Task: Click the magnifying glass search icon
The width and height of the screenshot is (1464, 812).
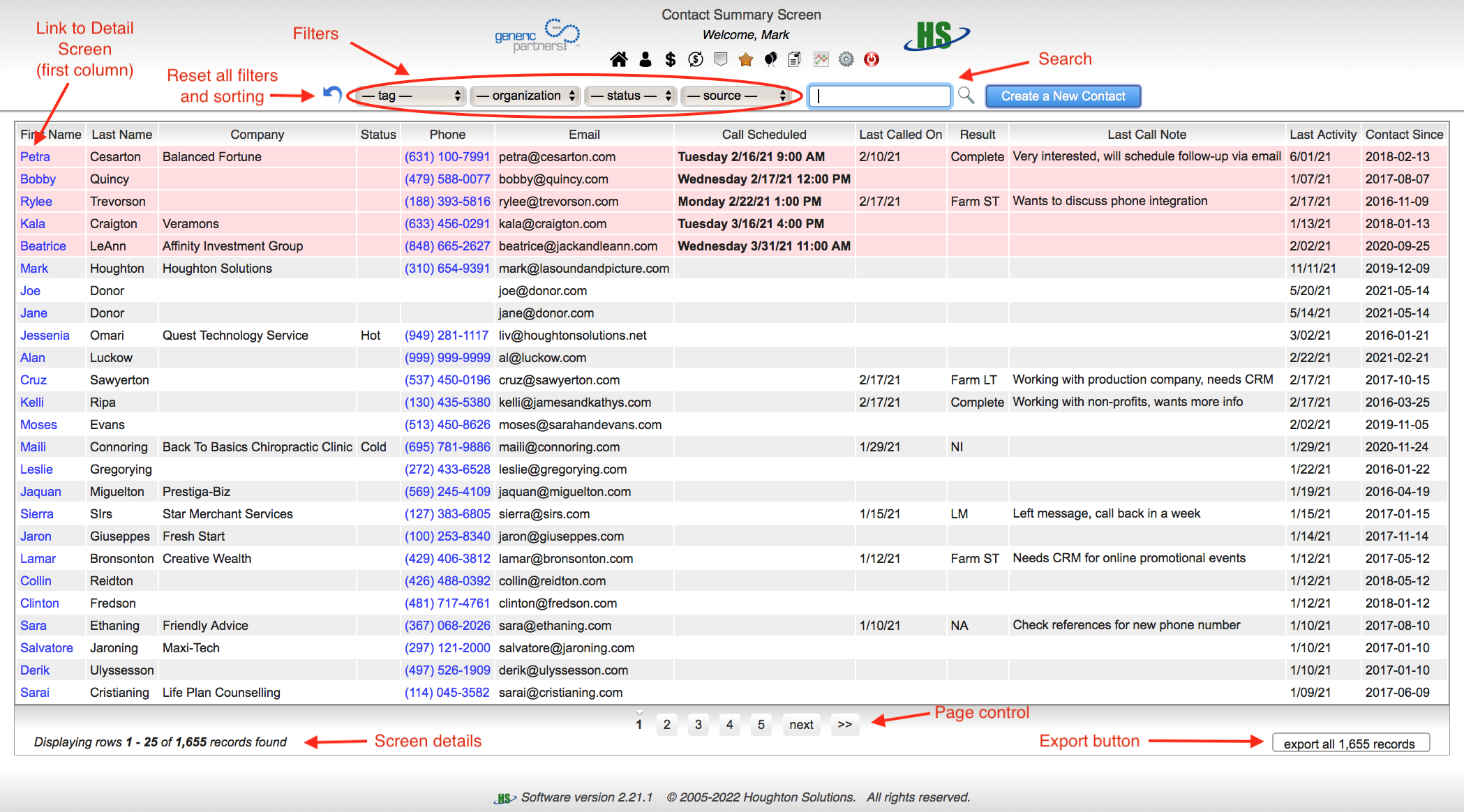Action: pyautogui.click(x=966, y=95)
